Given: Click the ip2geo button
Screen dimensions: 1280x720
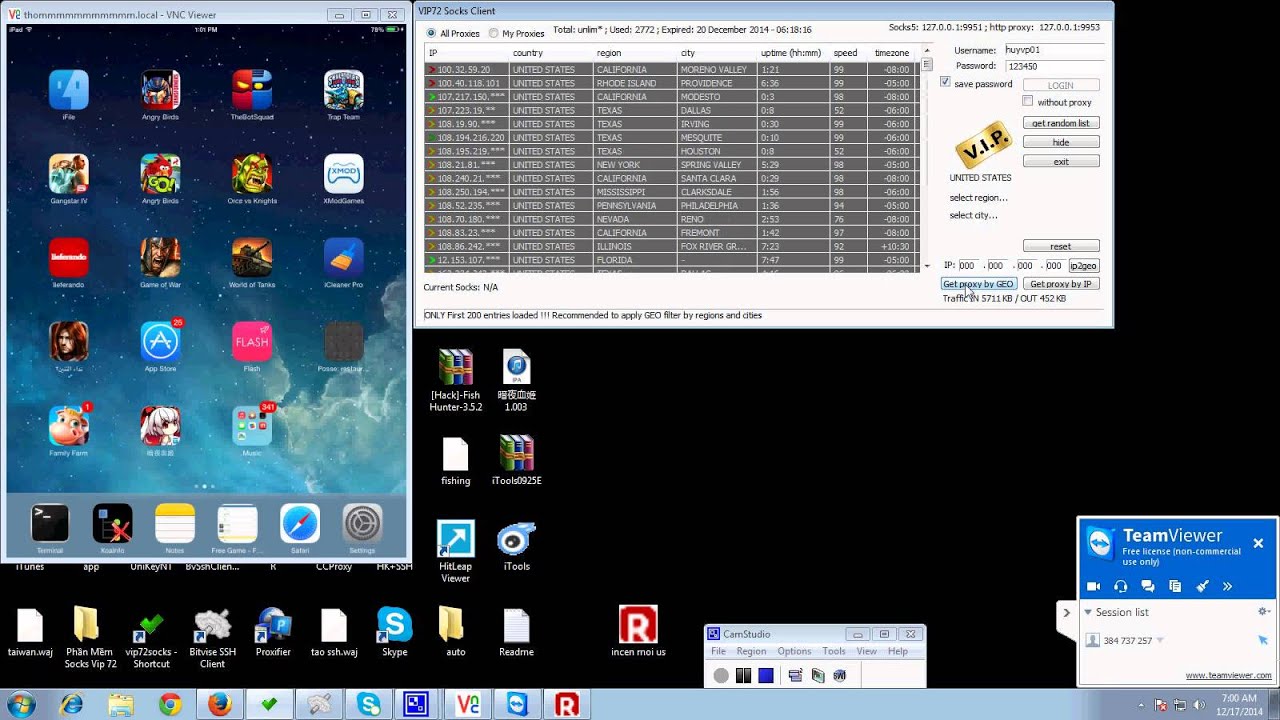Looking at the screenshot, I should 1084,266.
